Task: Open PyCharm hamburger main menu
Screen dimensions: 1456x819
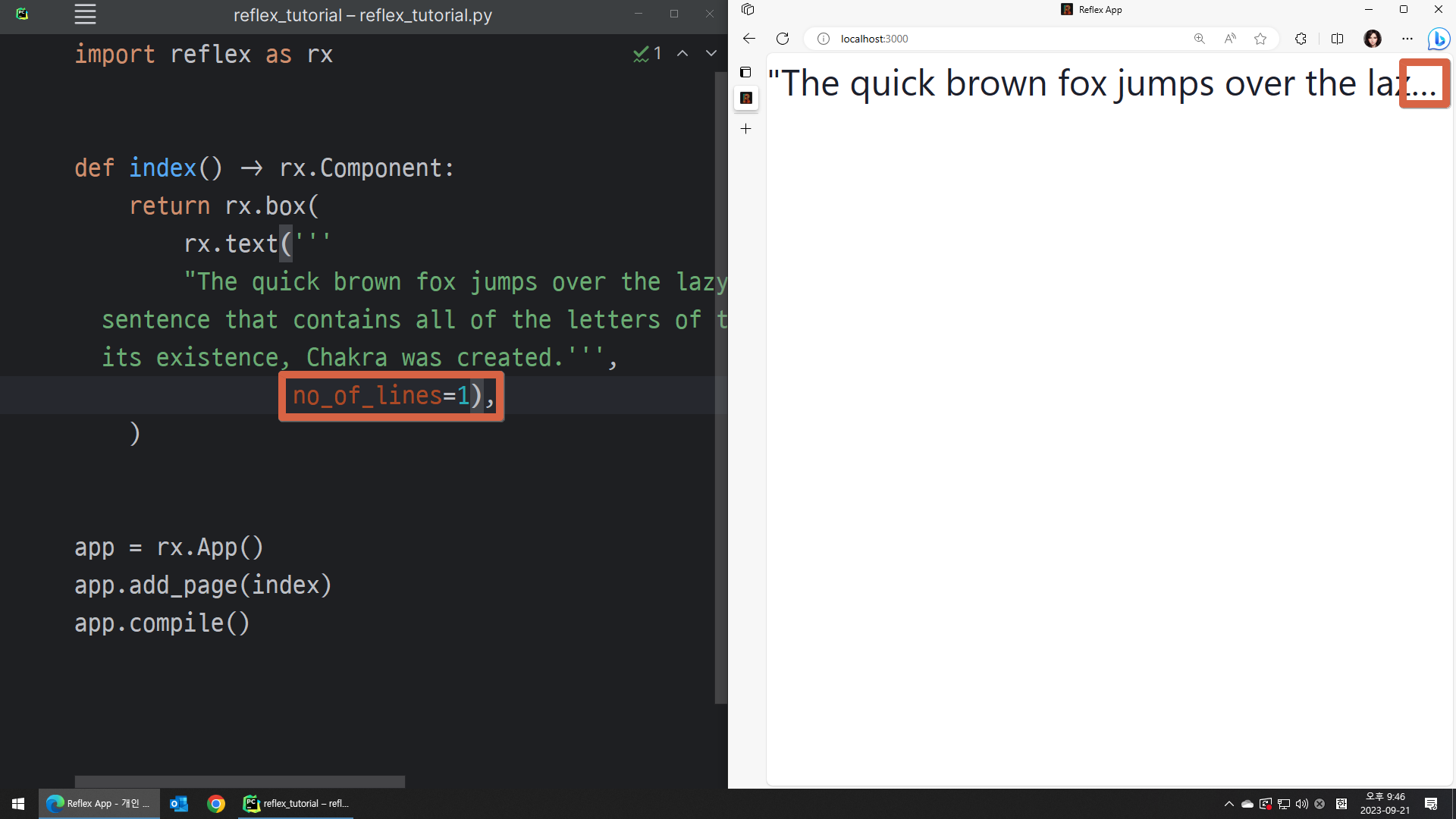Action: click(85, 14)
